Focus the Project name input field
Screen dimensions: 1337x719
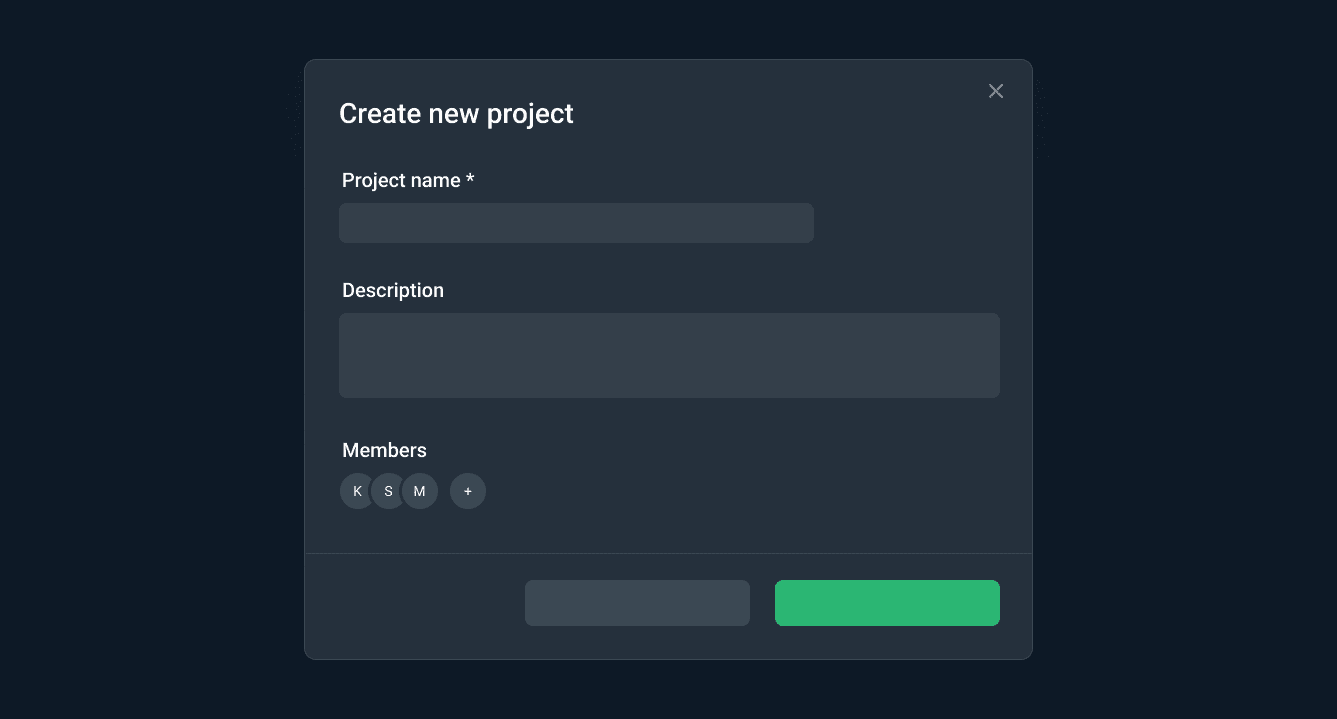click(x=576, y=223)
